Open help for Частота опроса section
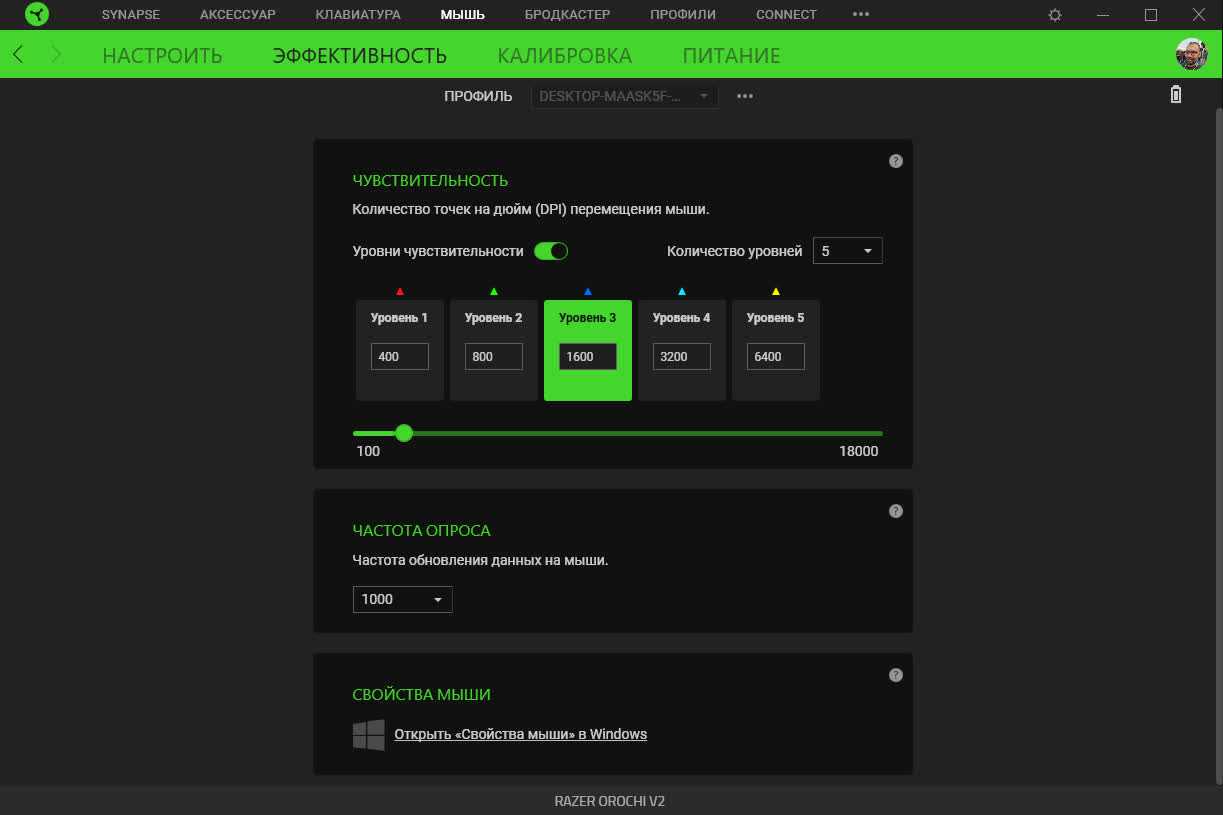 tap(896, 511)
